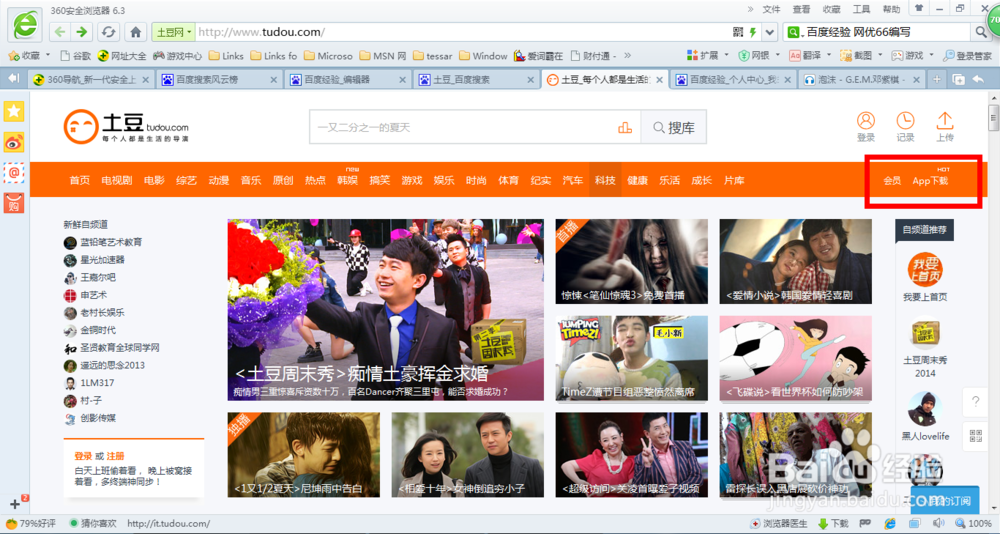Open the 飞碟说 video thumbnail
The height and width of the screenshot is (534, 1000).
click(795, 358)
